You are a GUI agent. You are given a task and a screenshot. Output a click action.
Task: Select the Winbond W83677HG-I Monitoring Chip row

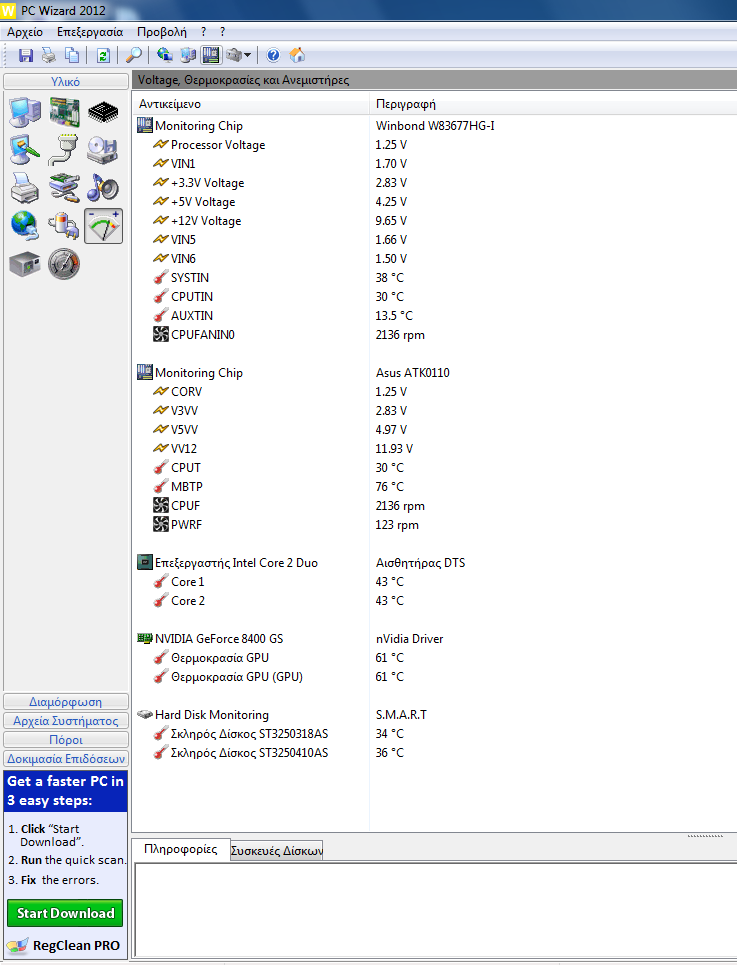pyautogui.click(x=434, y=126)
